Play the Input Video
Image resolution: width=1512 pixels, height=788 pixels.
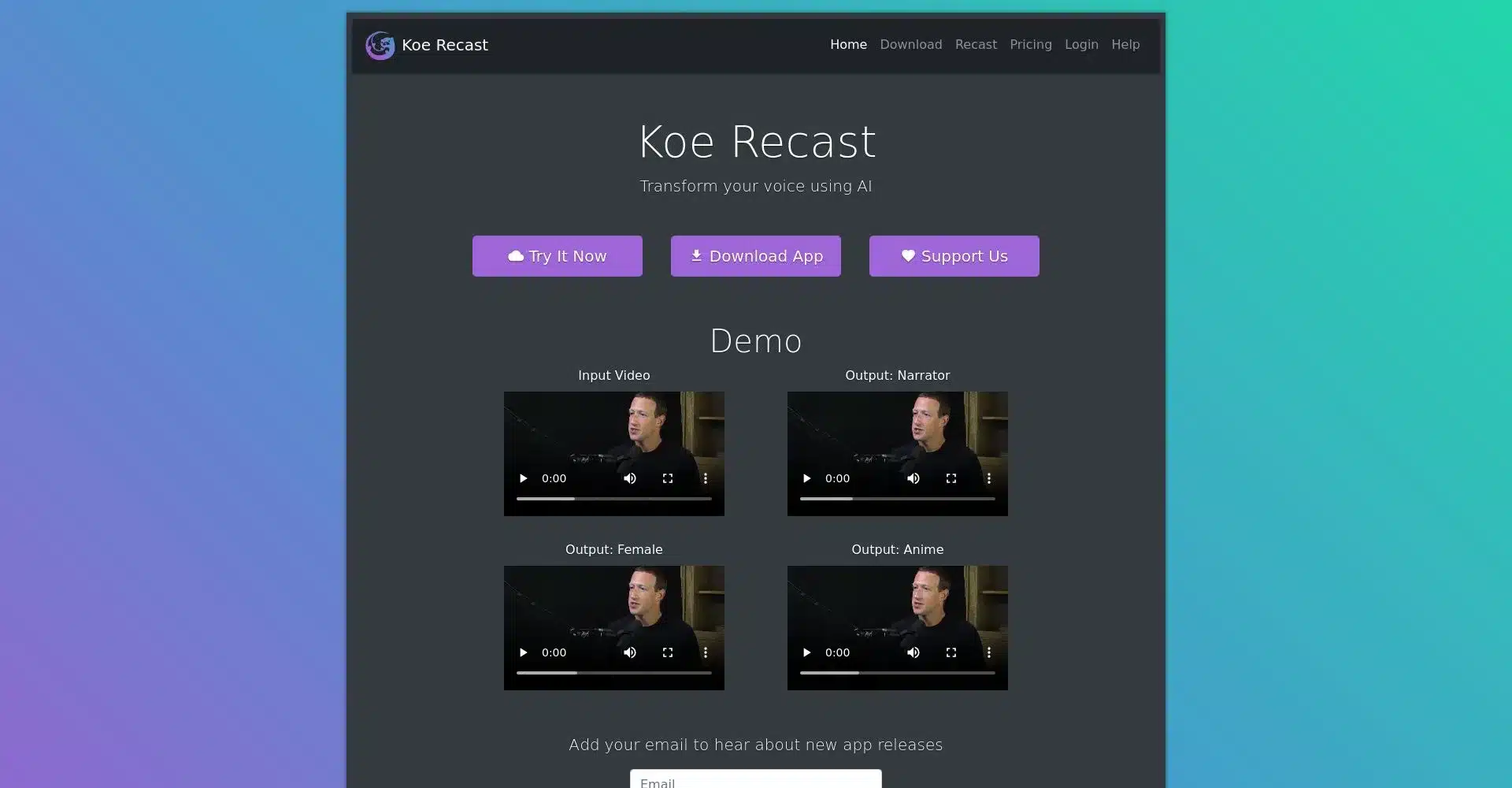[x=523, y=478]
